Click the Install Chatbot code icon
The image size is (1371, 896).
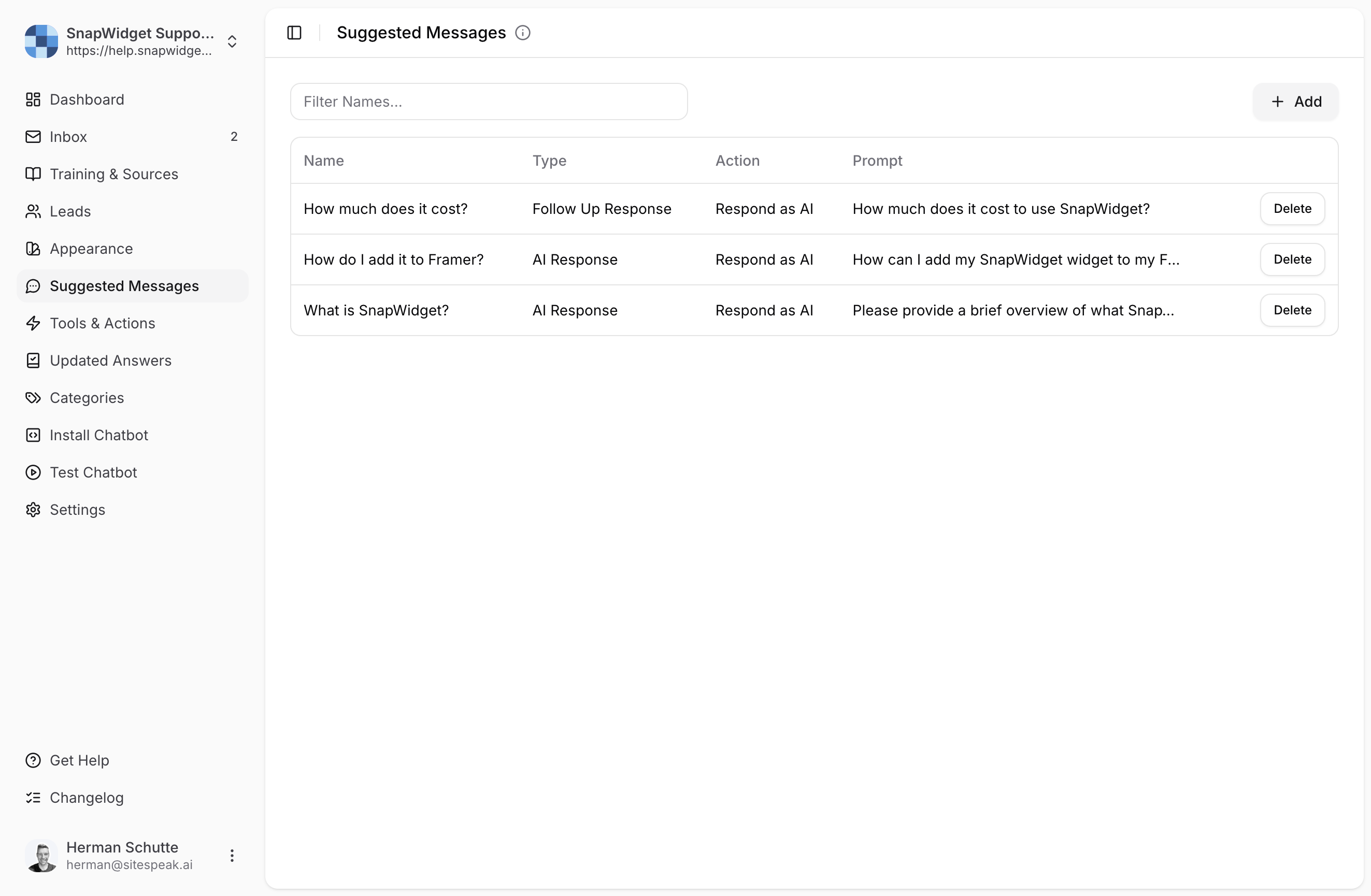33,436
